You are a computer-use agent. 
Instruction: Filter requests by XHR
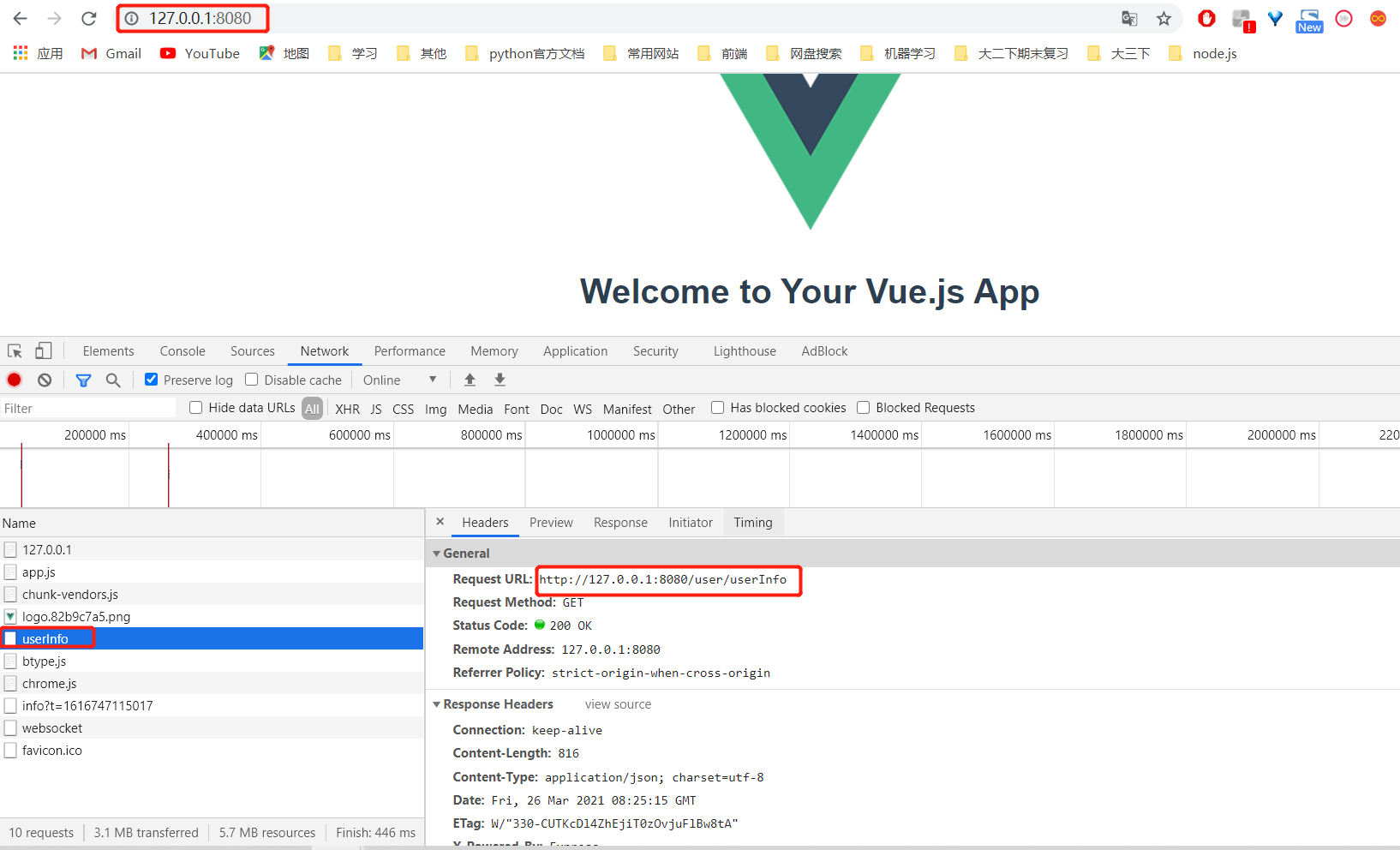(347, 409)
